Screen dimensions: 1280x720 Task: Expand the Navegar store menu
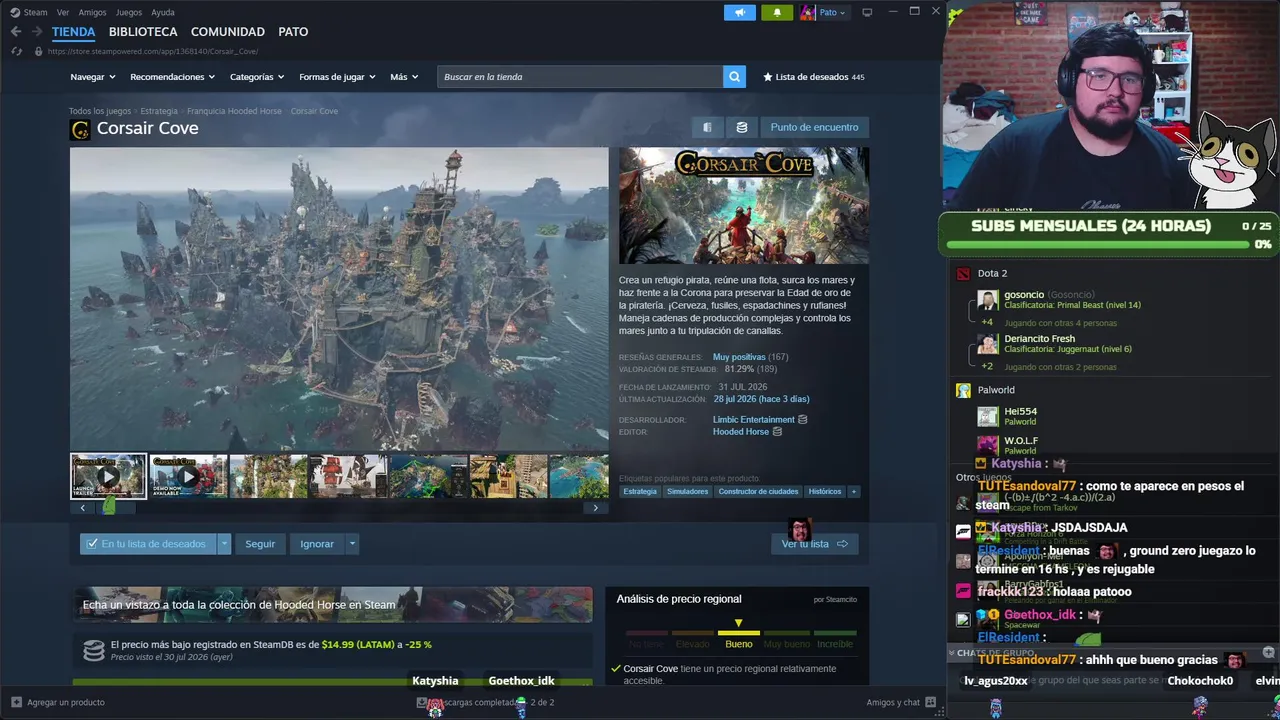pyautogui.click(x=93, y=77)
